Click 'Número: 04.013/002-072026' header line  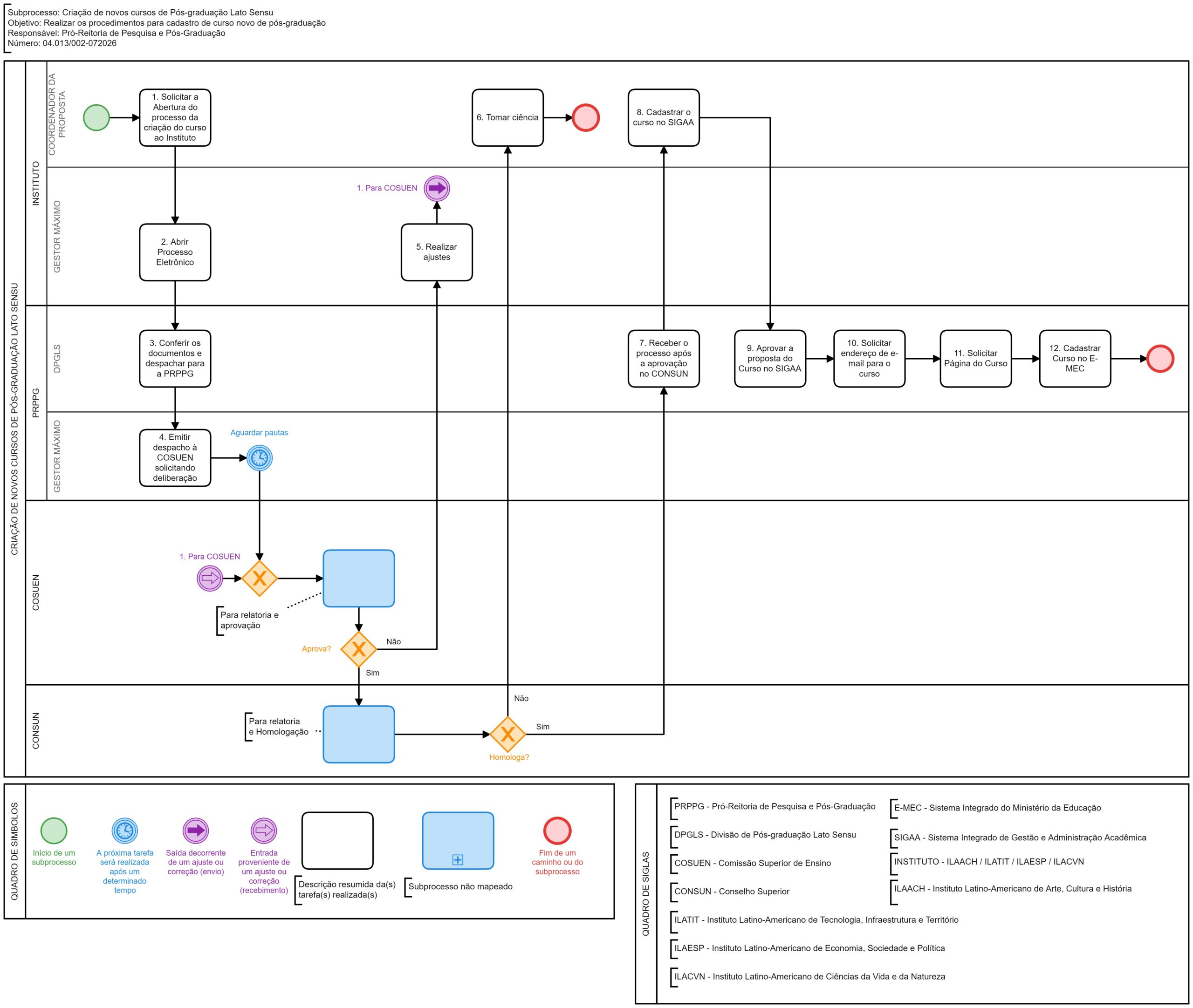(x=62, y=43)
